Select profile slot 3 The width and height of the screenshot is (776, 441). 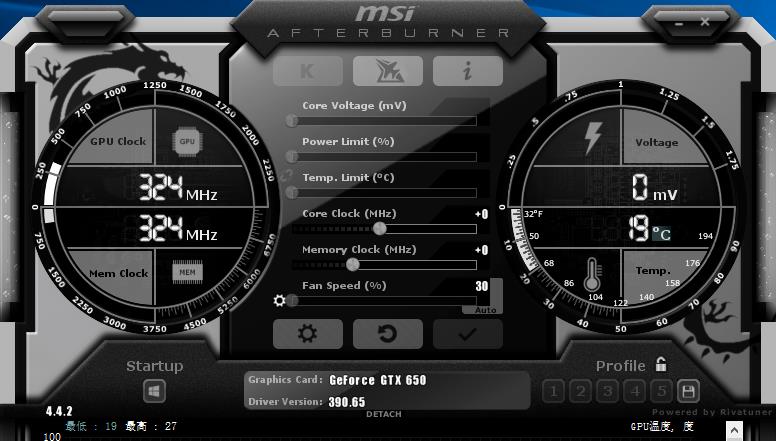pyautogui.click(x=608, y=391)
